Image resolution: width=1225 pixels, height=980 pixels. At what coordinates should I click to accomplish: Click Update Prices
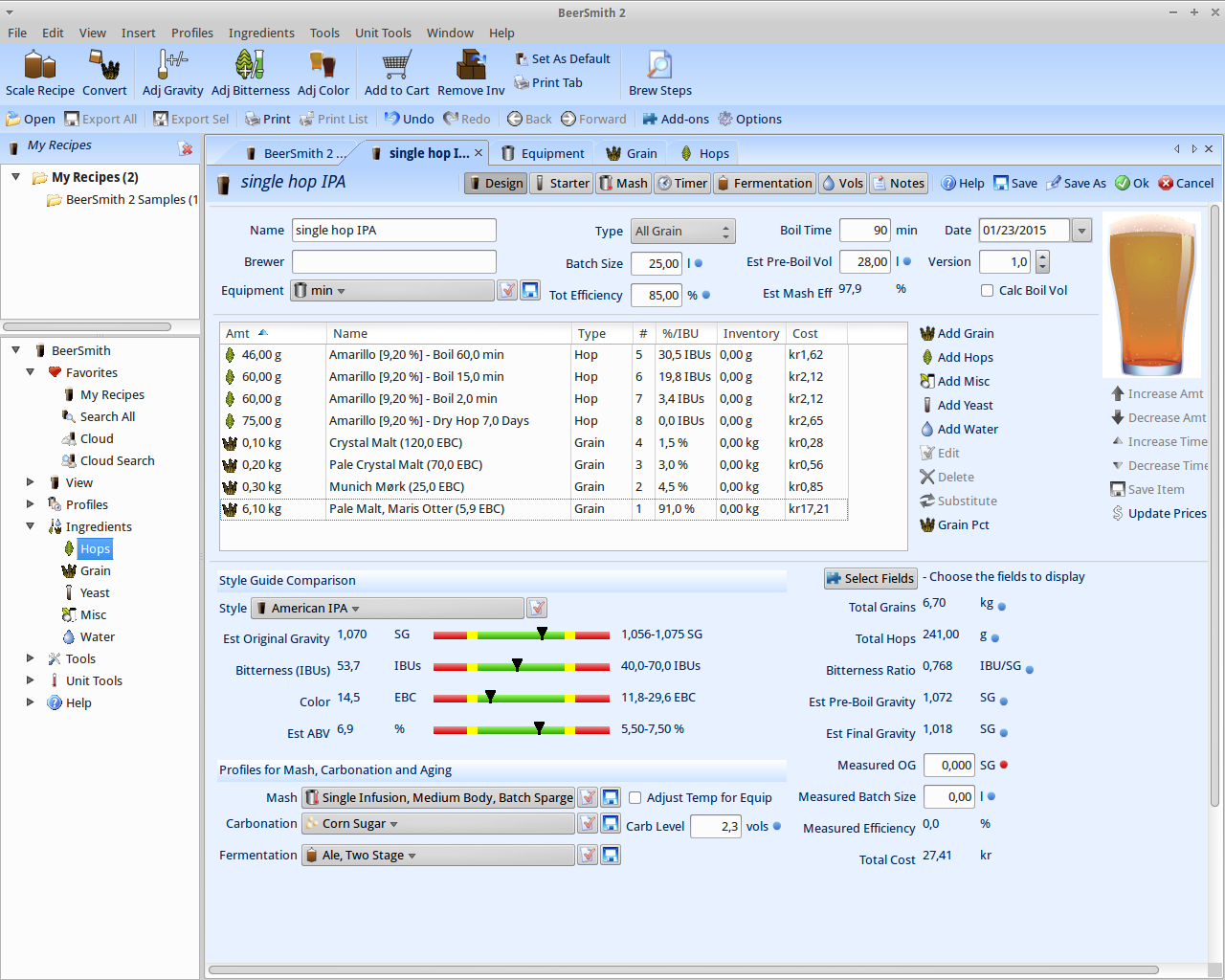[1159, 513]
